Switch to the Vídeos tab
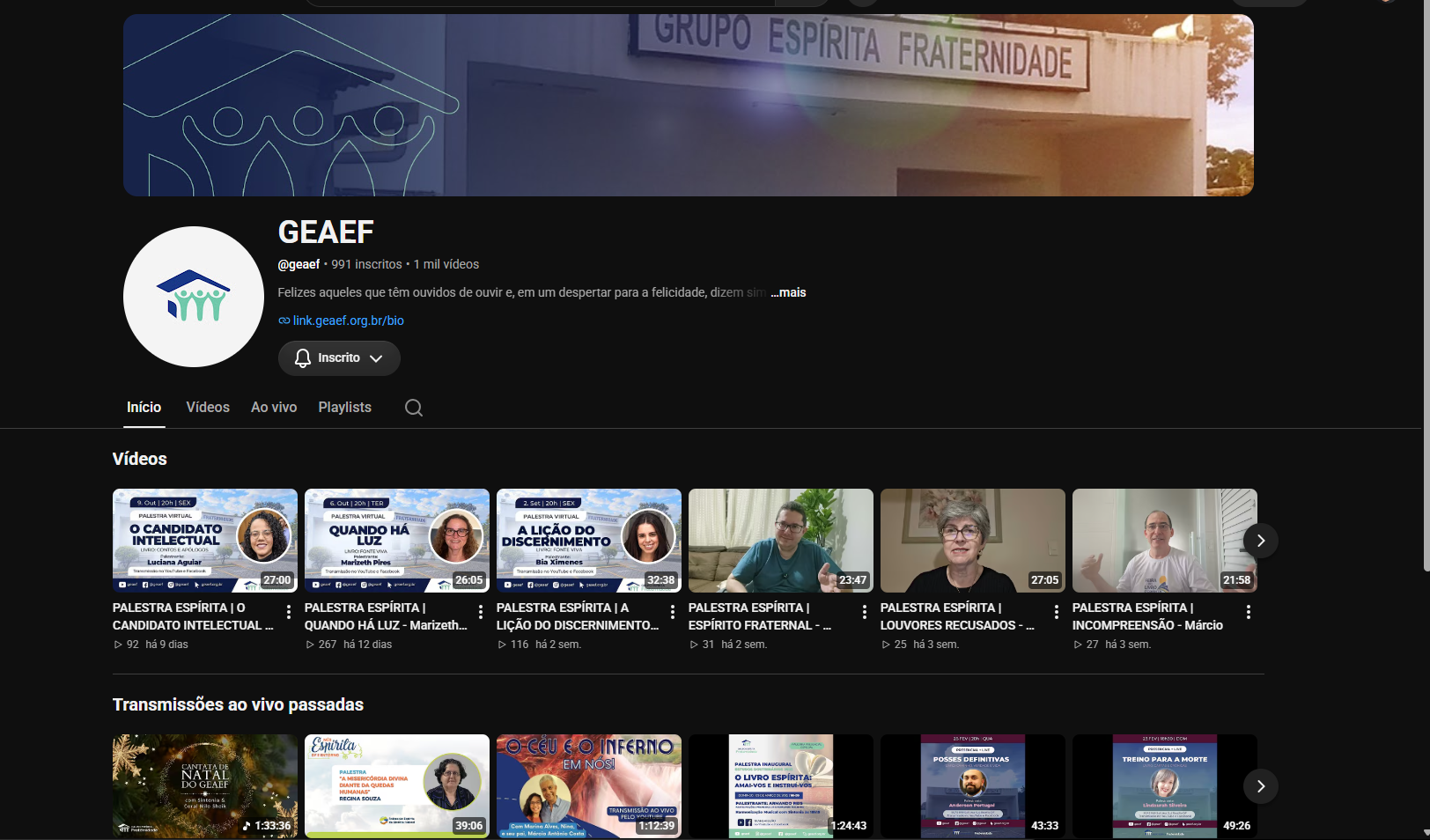Screen dimensions: 1430x840 [208, 407]
